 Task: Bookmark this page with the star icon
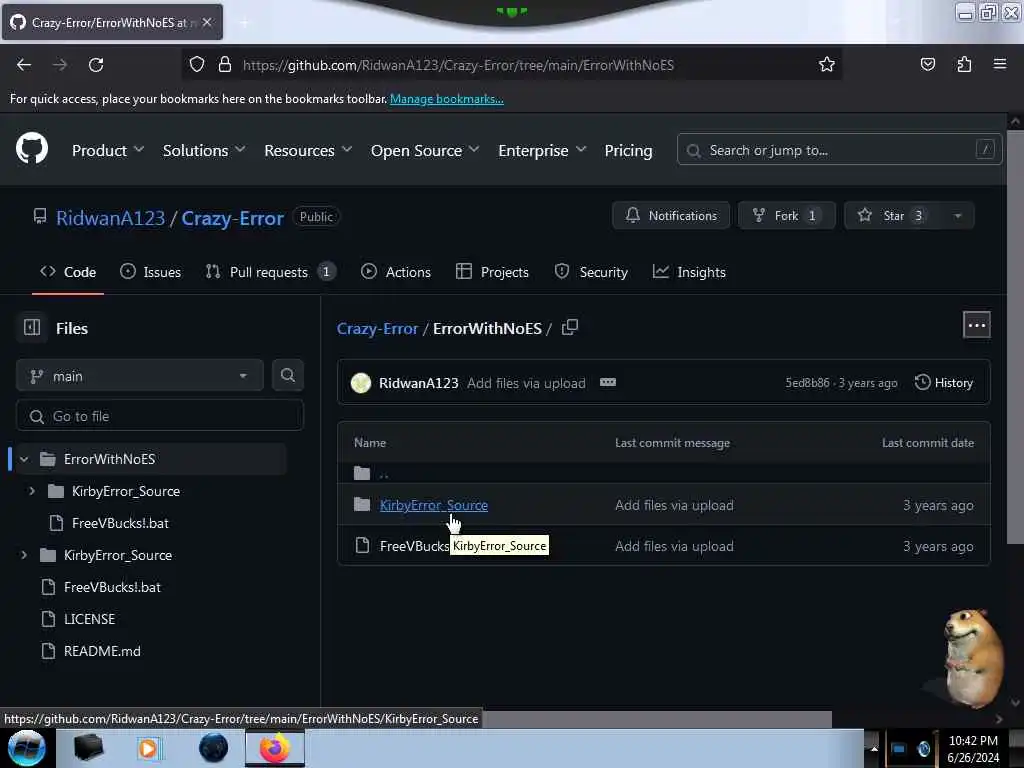[x=826, y=65]
